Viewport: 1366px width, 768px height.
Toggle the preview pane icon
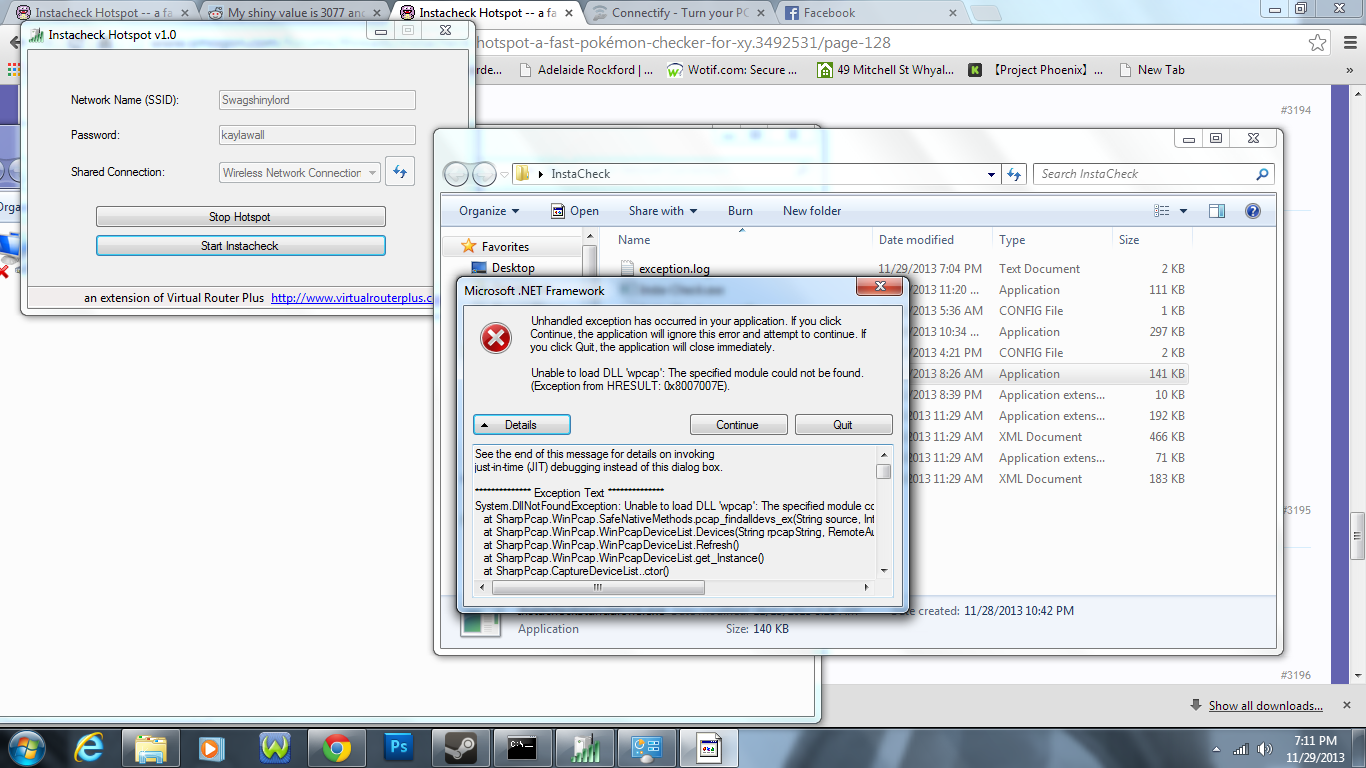pos(1217,211)
